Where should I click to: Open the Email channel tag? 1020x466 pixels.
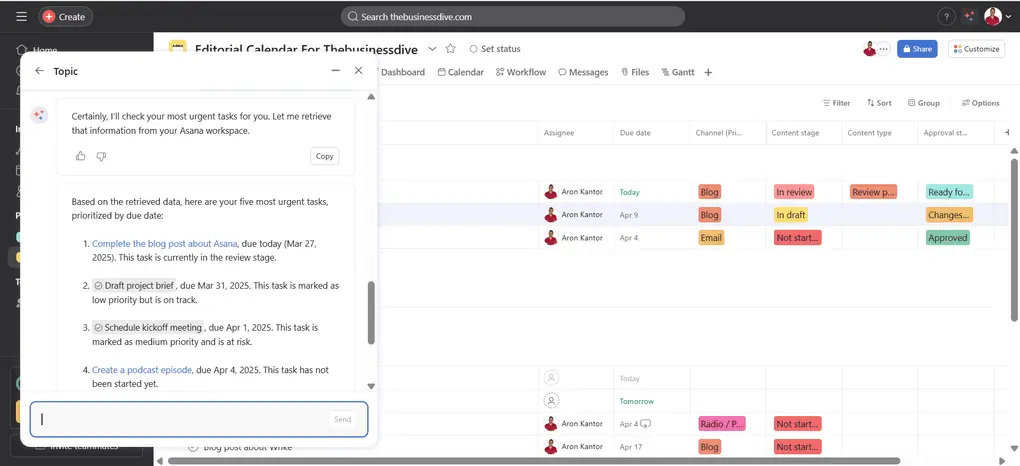711,238
